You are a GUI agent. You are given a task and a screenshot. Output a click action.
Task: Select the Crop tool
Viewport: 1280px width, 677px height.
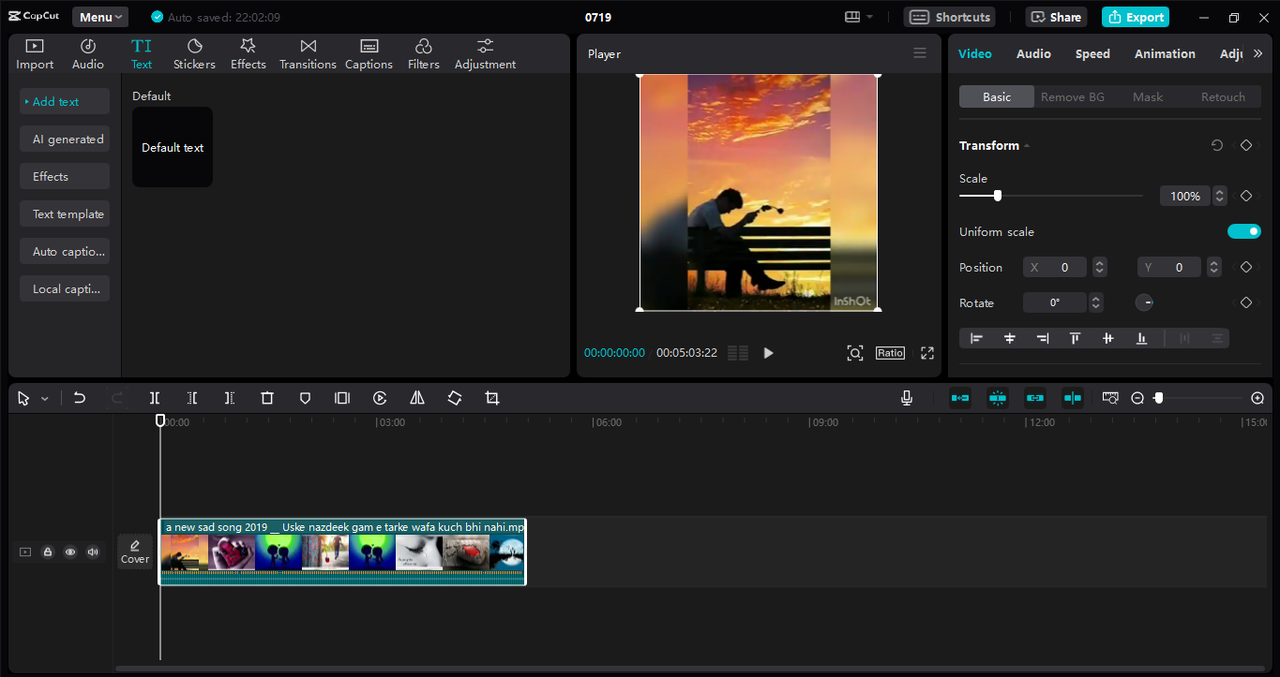[x=492, y=398]
